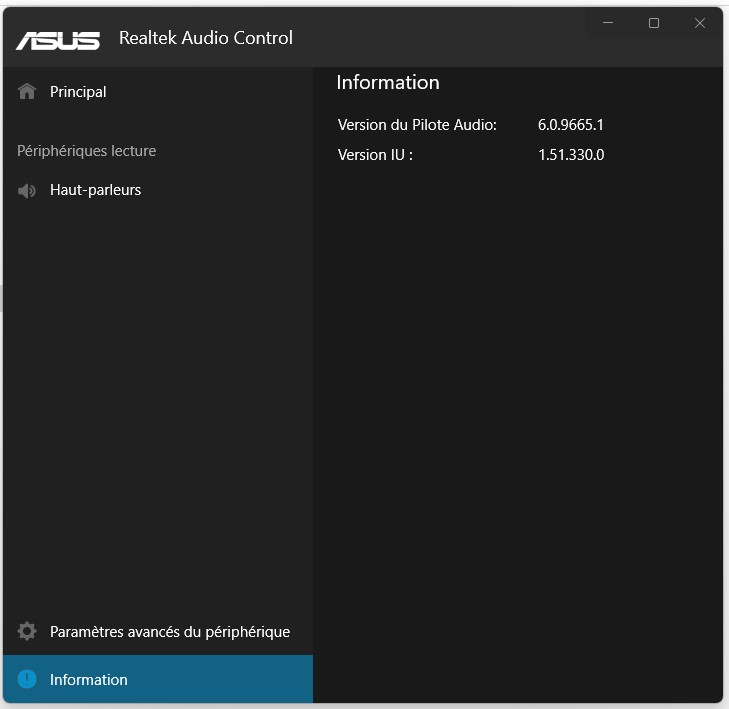Click the Version du Pilote Audio label
The image size is (729, 709).
click(x=417, y=125)
